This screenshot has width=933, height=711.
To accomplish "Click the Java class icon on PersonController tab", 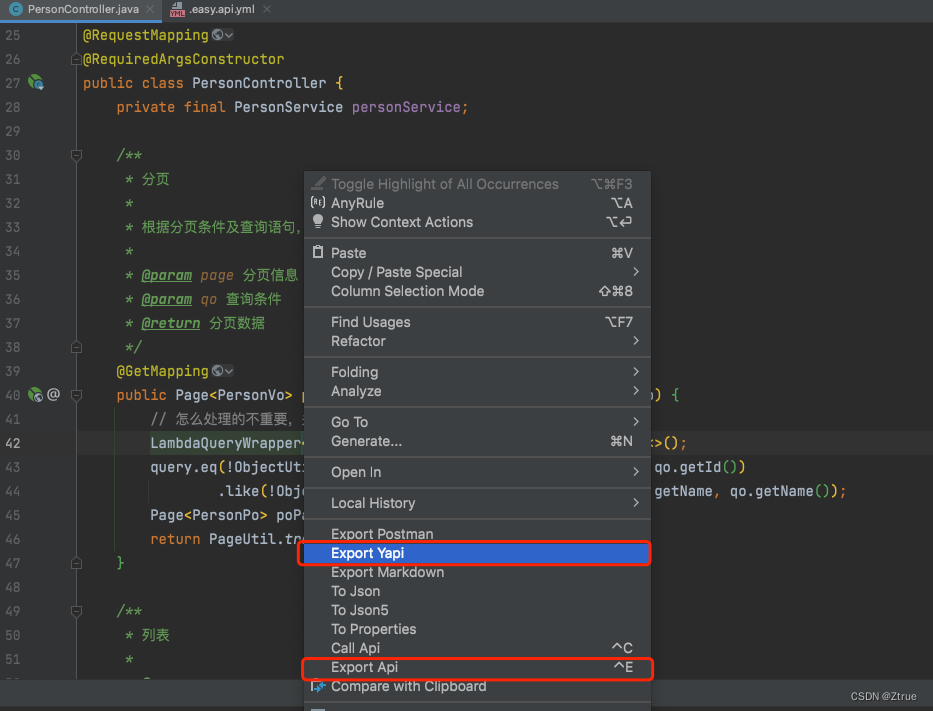I will coord(16,10).
